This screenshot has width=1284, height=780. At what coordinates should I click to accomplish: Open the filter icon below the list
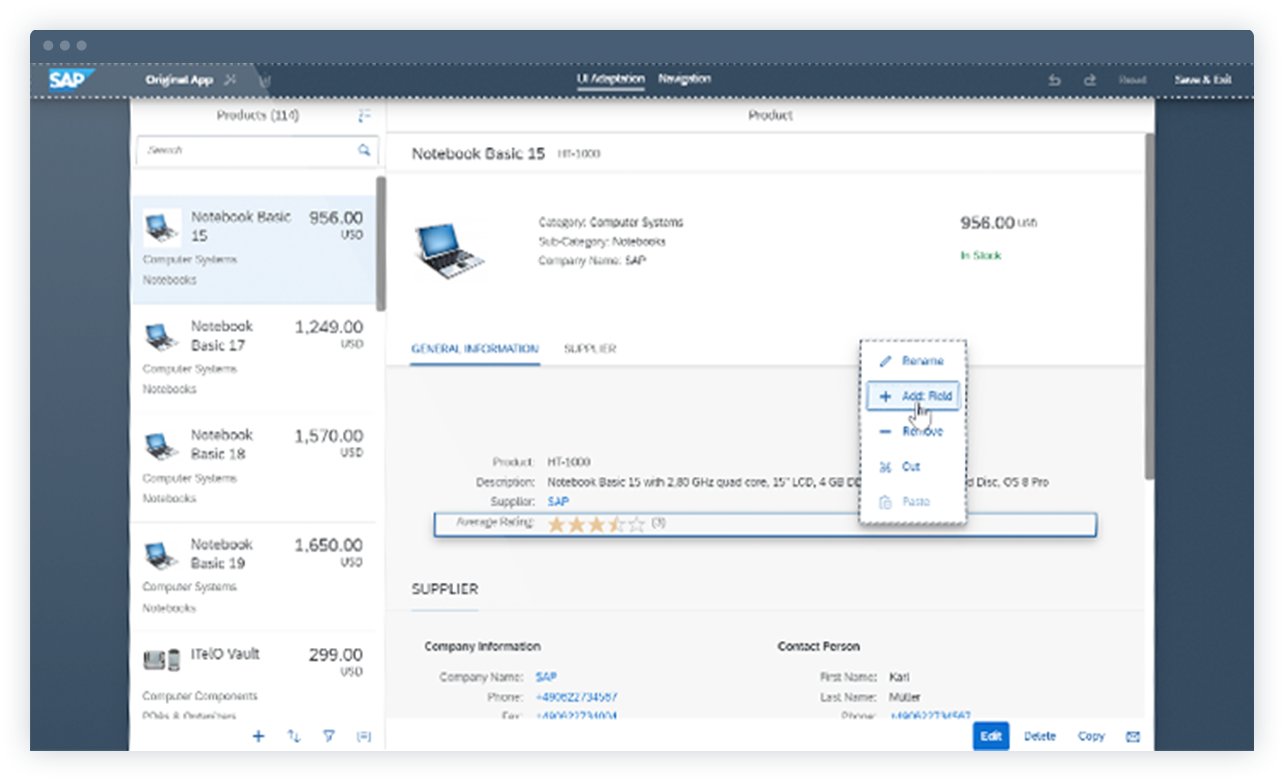click(x=328, y=736)
